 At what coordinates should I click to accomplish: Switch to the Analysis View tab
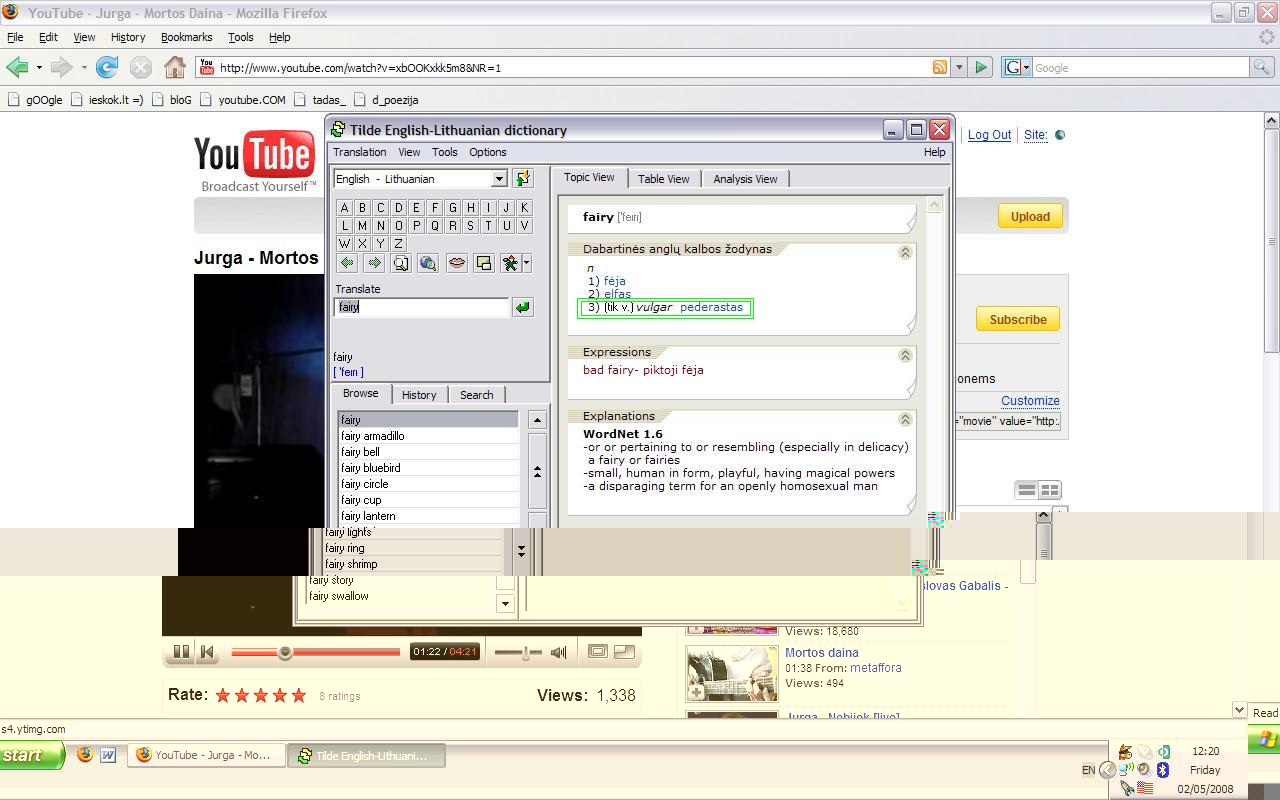[745, 179]
